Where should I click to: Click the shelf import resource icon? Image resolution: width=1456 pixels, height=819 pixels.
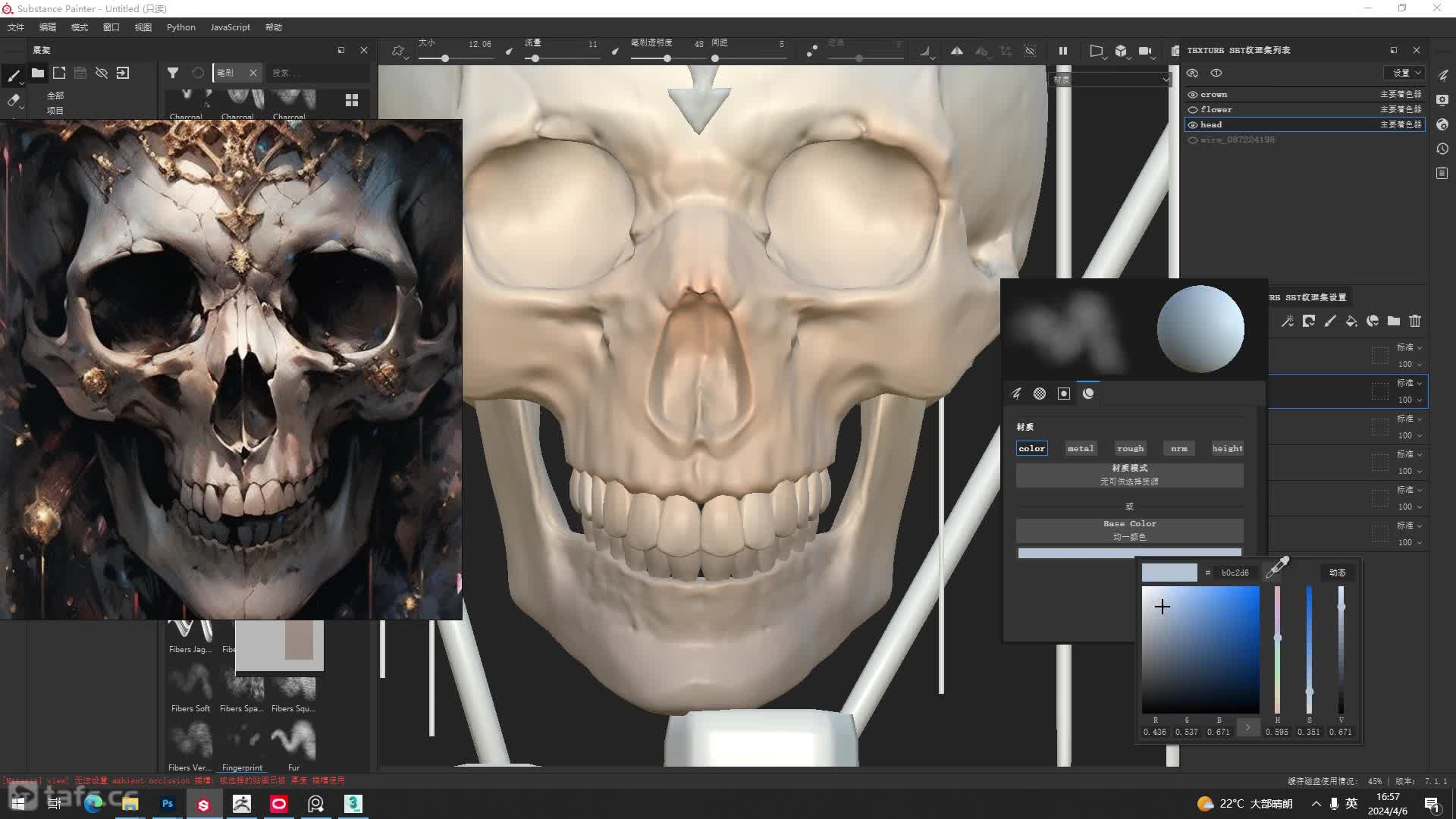click(123, 73)
